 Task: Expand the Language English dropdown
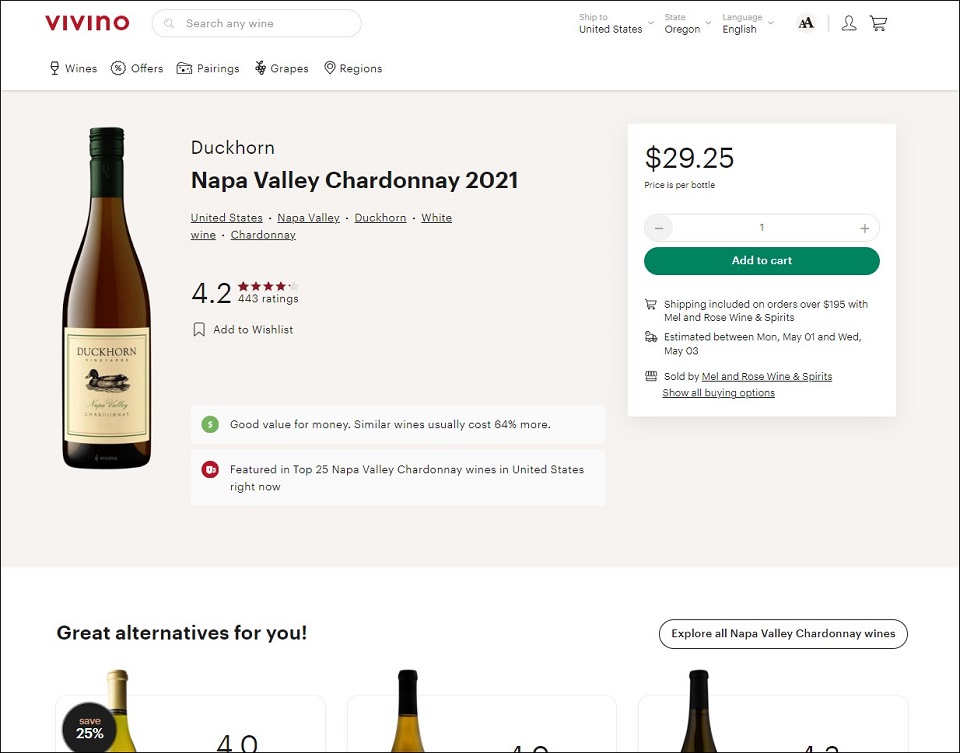click(746, 24)
